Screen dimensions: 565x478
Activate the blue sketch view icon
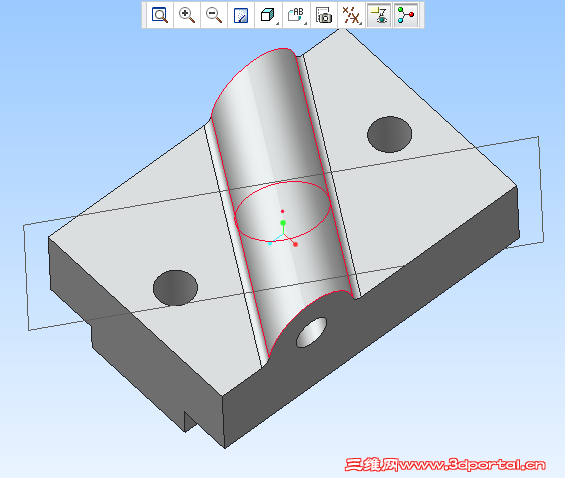[x=241, y=15]
